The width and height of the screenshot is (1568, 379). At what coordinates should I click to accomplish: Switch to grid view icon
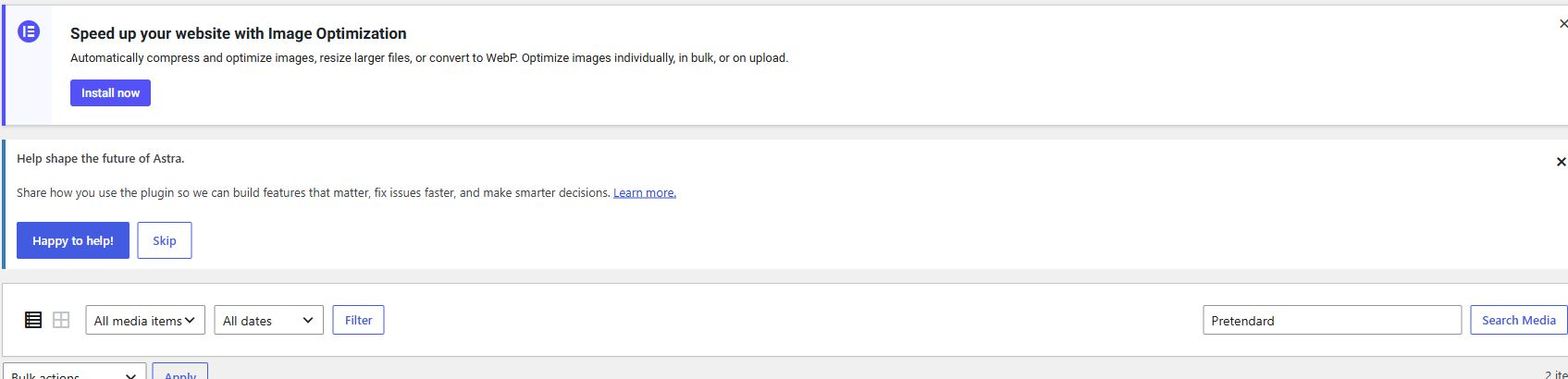(61, 320)
